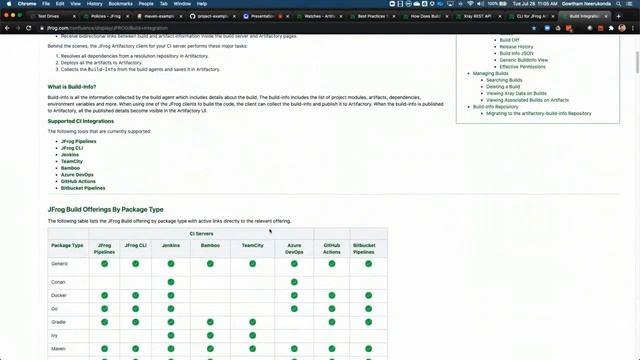640x360 pixels.
Task: Click the Generic row label in table
Action: pyautogui.click(x=60, y=264)
